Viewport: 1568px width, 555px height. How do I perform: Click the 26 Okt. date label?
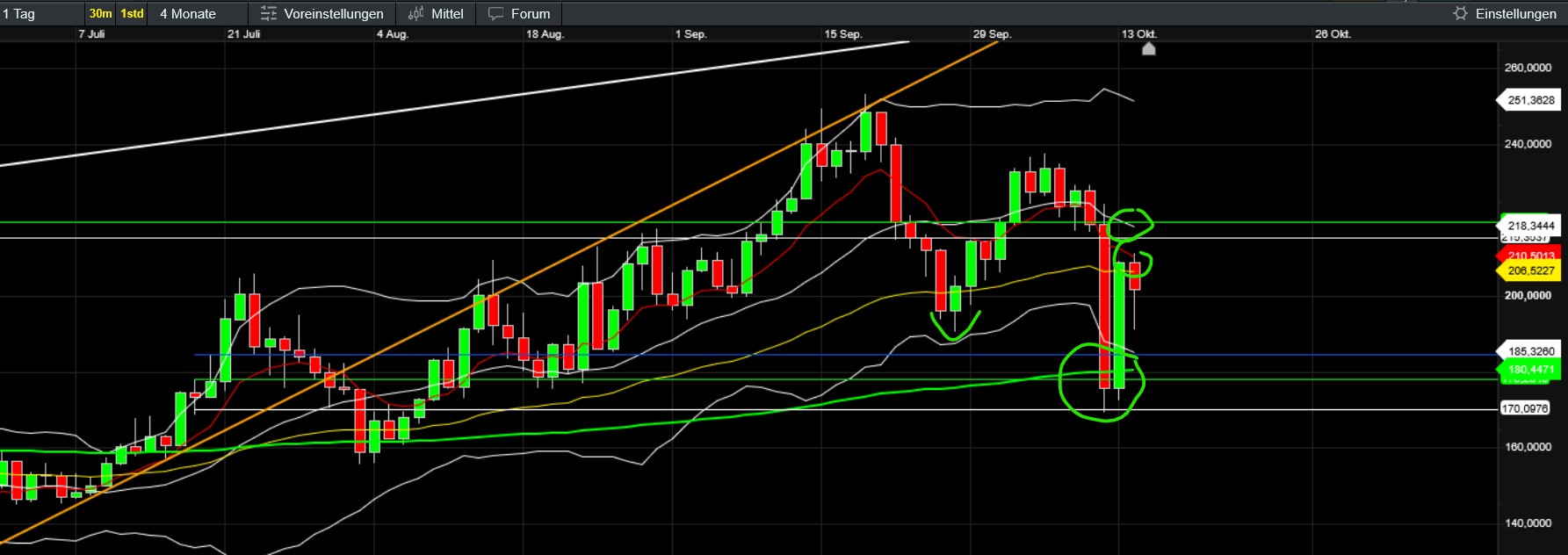click(x=1333, y=34)
